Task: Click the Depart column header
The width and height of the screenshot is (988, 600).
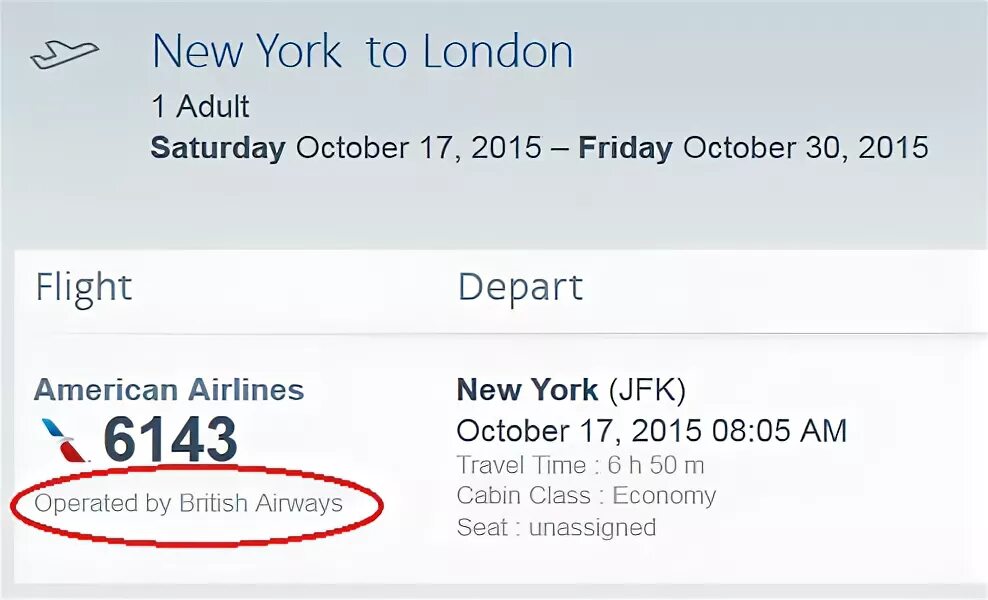Action: pyautogui.click(x=520, y=288)
